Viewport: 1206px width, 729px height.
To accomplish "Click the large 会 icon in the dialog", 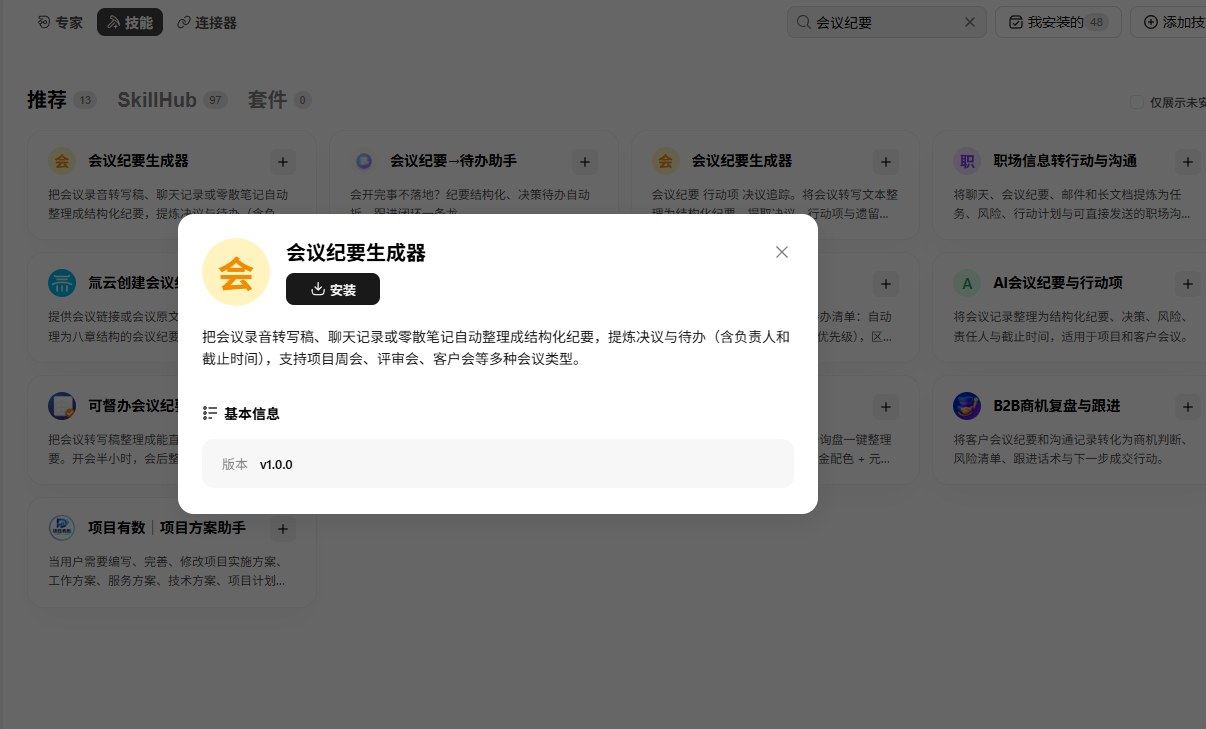I will (x=236, y=272).
